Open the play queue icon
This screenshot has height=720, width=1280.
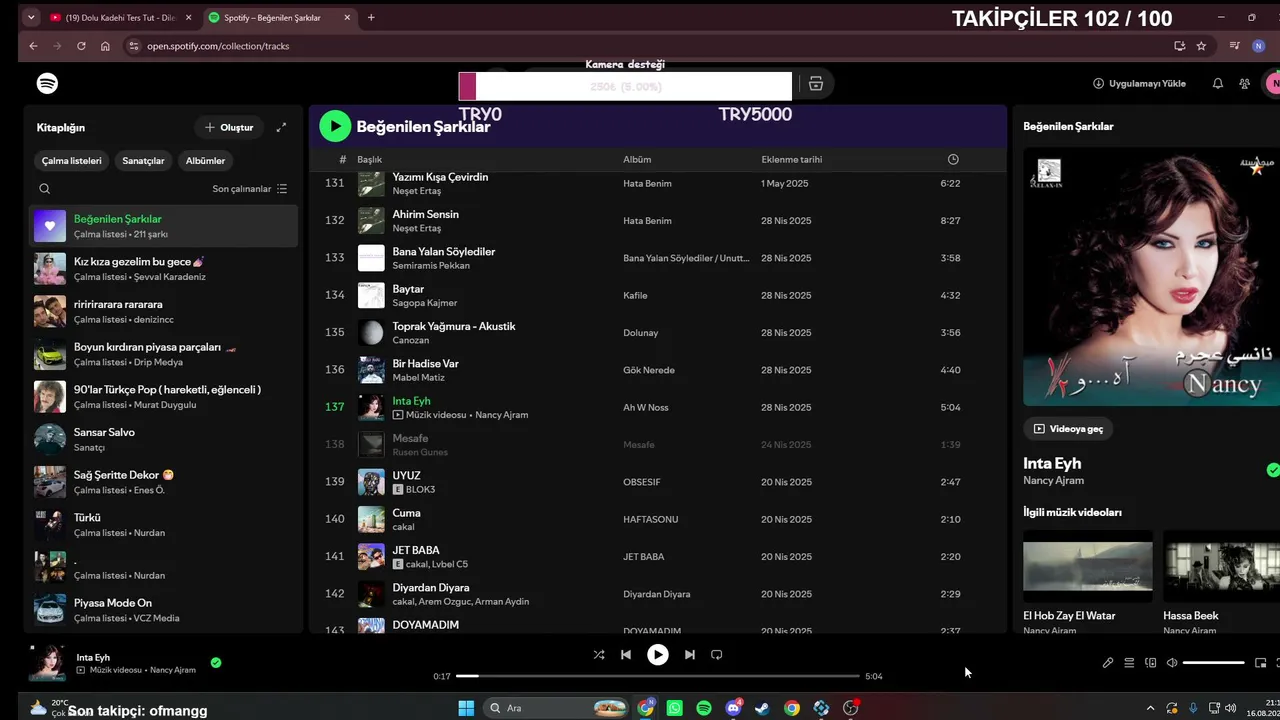coord(1129,663)
